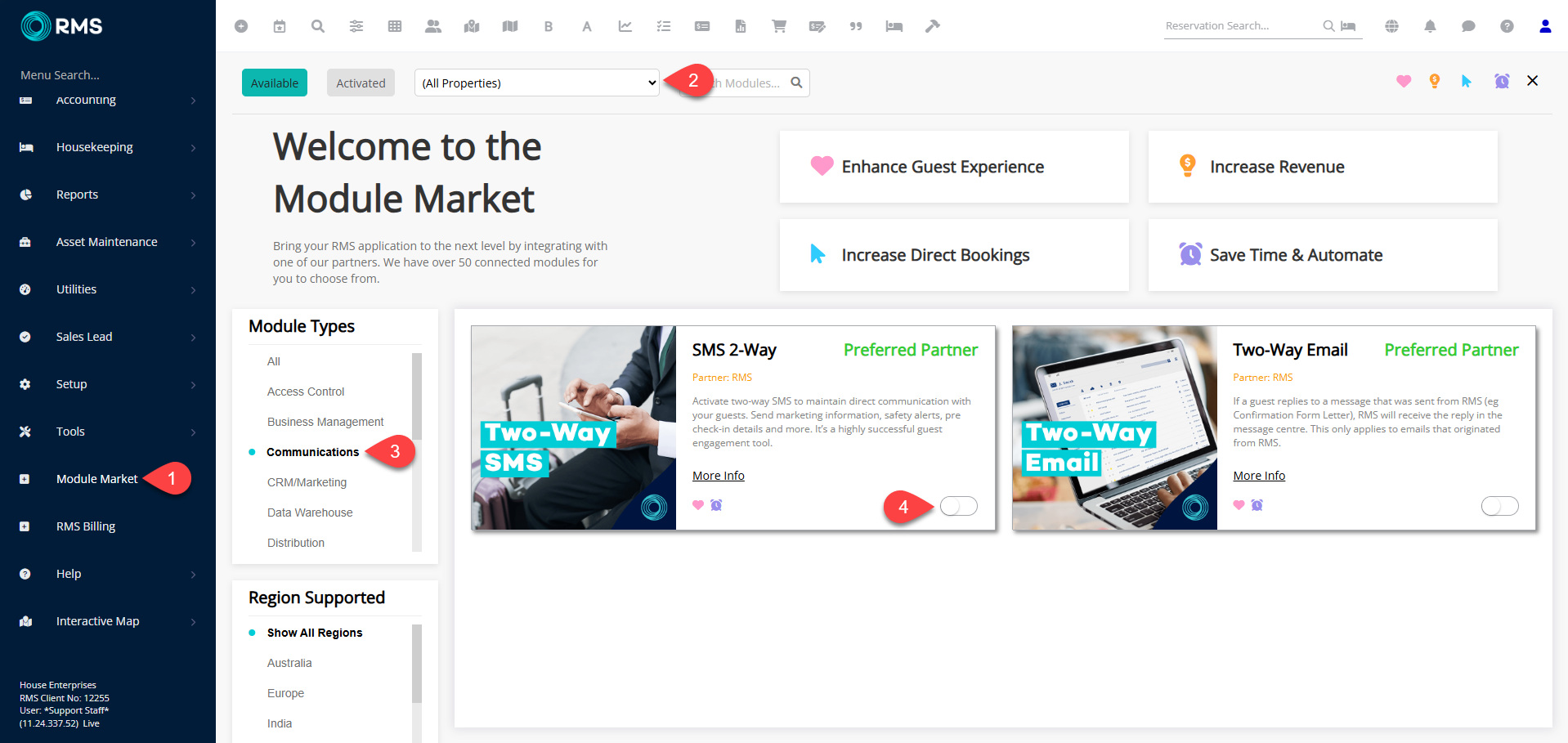The width and height of the screenshot is (1568, 743).
Task: Open the checklist tasks icon in toolbar
Action: point(664,26)
